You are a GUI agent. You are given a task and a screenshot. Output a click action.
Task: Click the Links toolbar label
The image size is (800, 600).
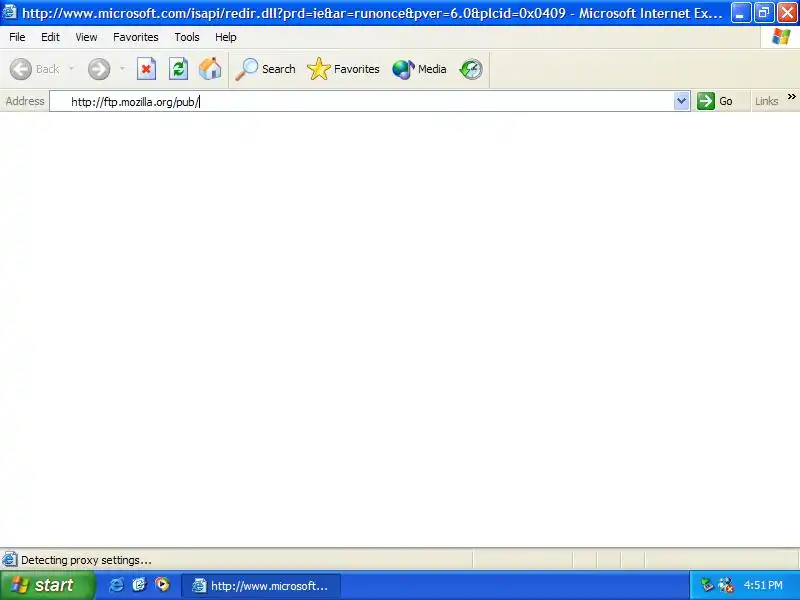click(767, 101)
